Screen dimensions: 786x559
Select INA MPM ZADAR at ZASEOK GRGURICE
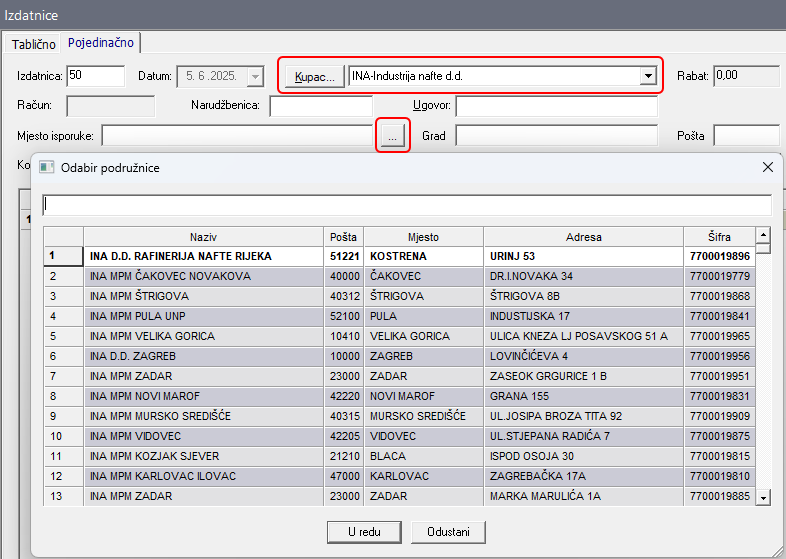[400, 377]
